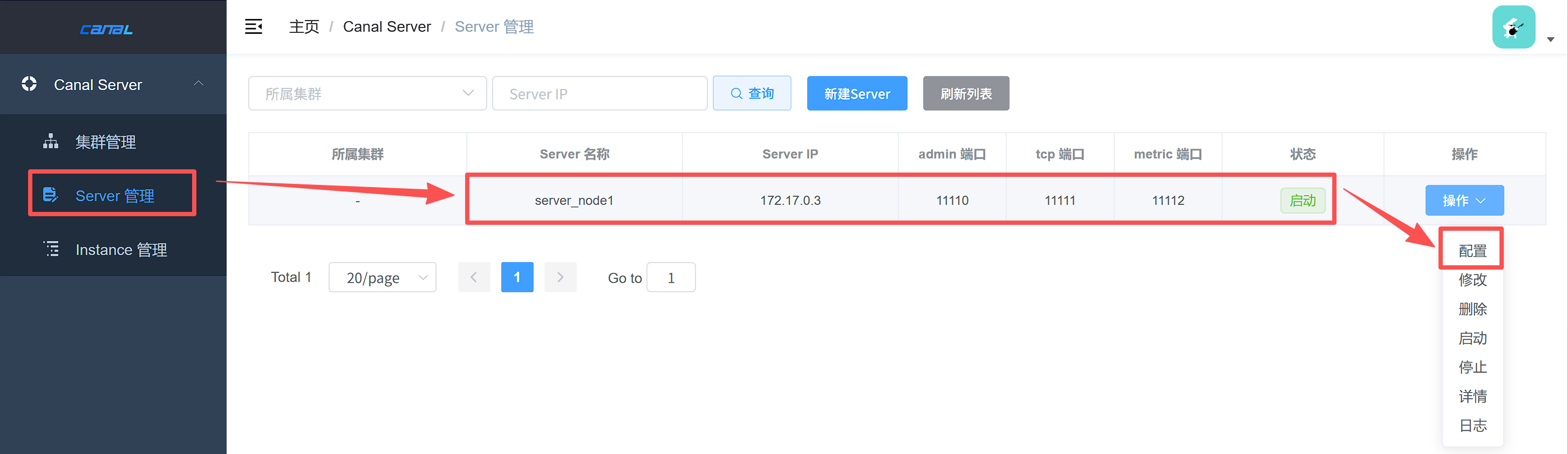The height and width of the screenshot is (454, 1568).
Task: Open the 20/page page size selector
Action: pyautogui.click(x=382, y=278)
